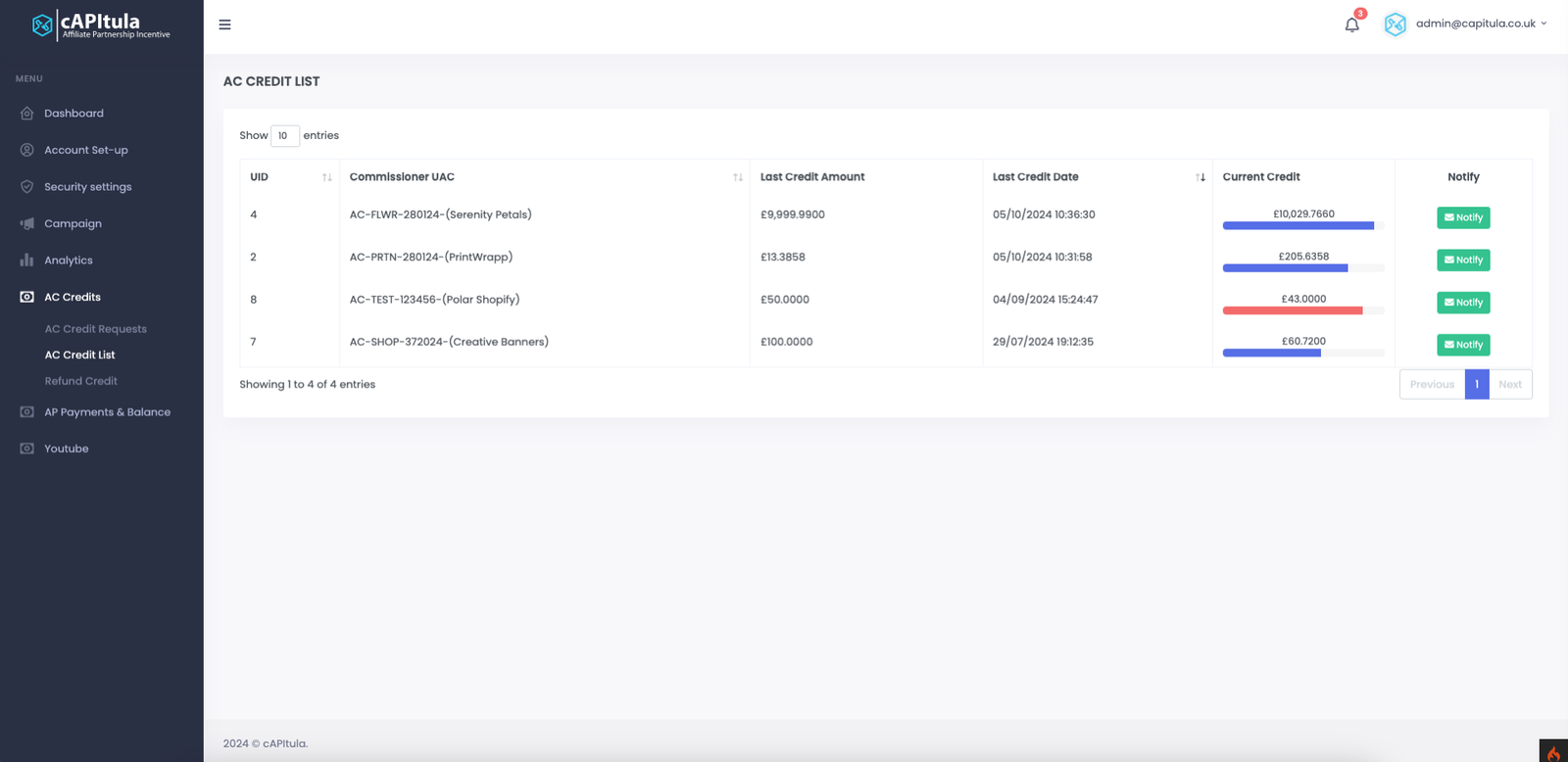Image resolution: width=1568 pixels, height=762 pixels.
Task: Expand AP Payments & Balance menu
Action: [x=107, y=412]
